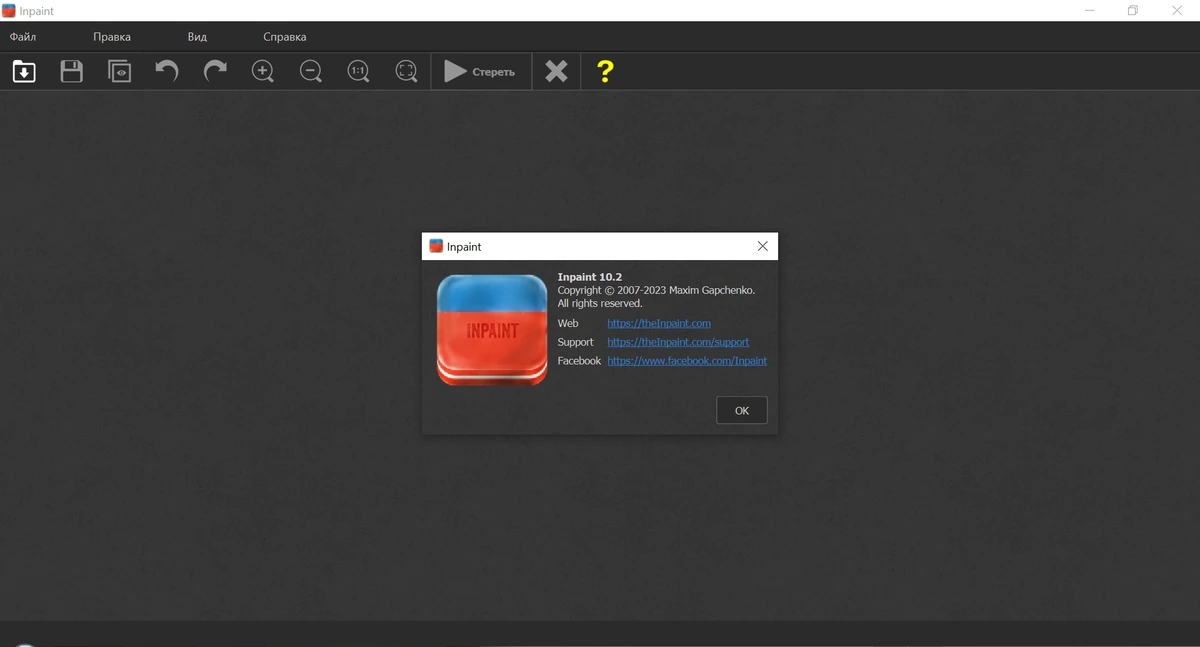
Task: Open image file via toolbar icon
Action: coord(24,71)
